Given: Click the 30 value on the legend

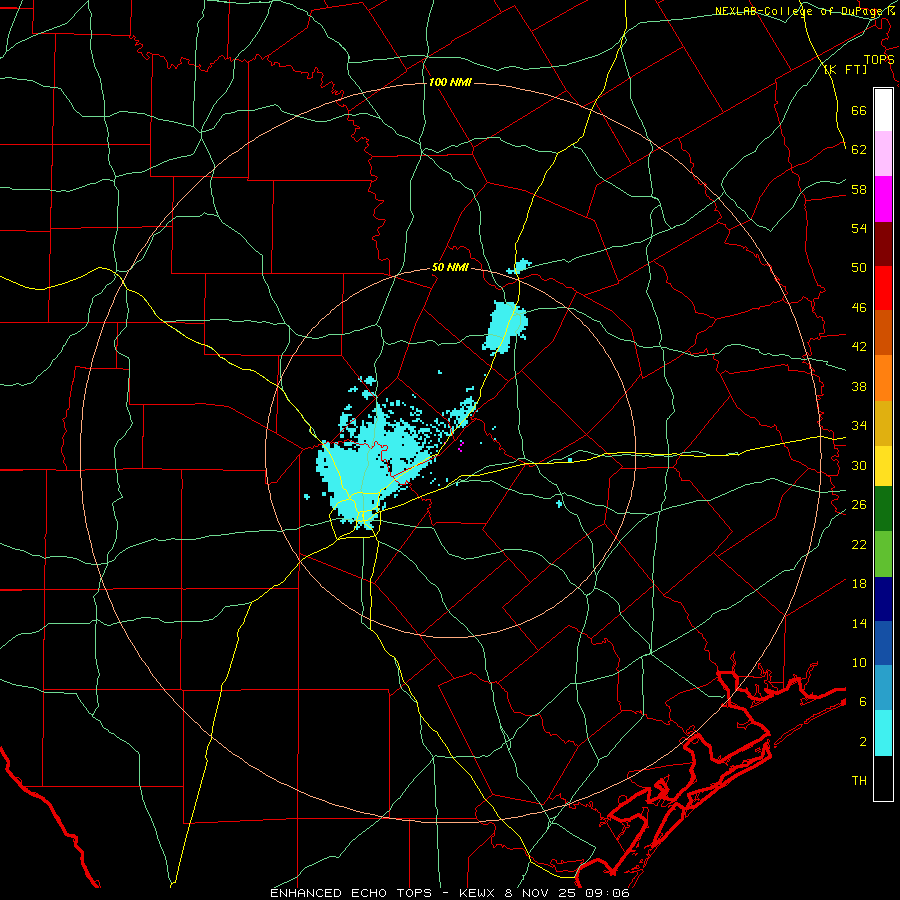Looking at the screenshot, I should tap(859, 465).
